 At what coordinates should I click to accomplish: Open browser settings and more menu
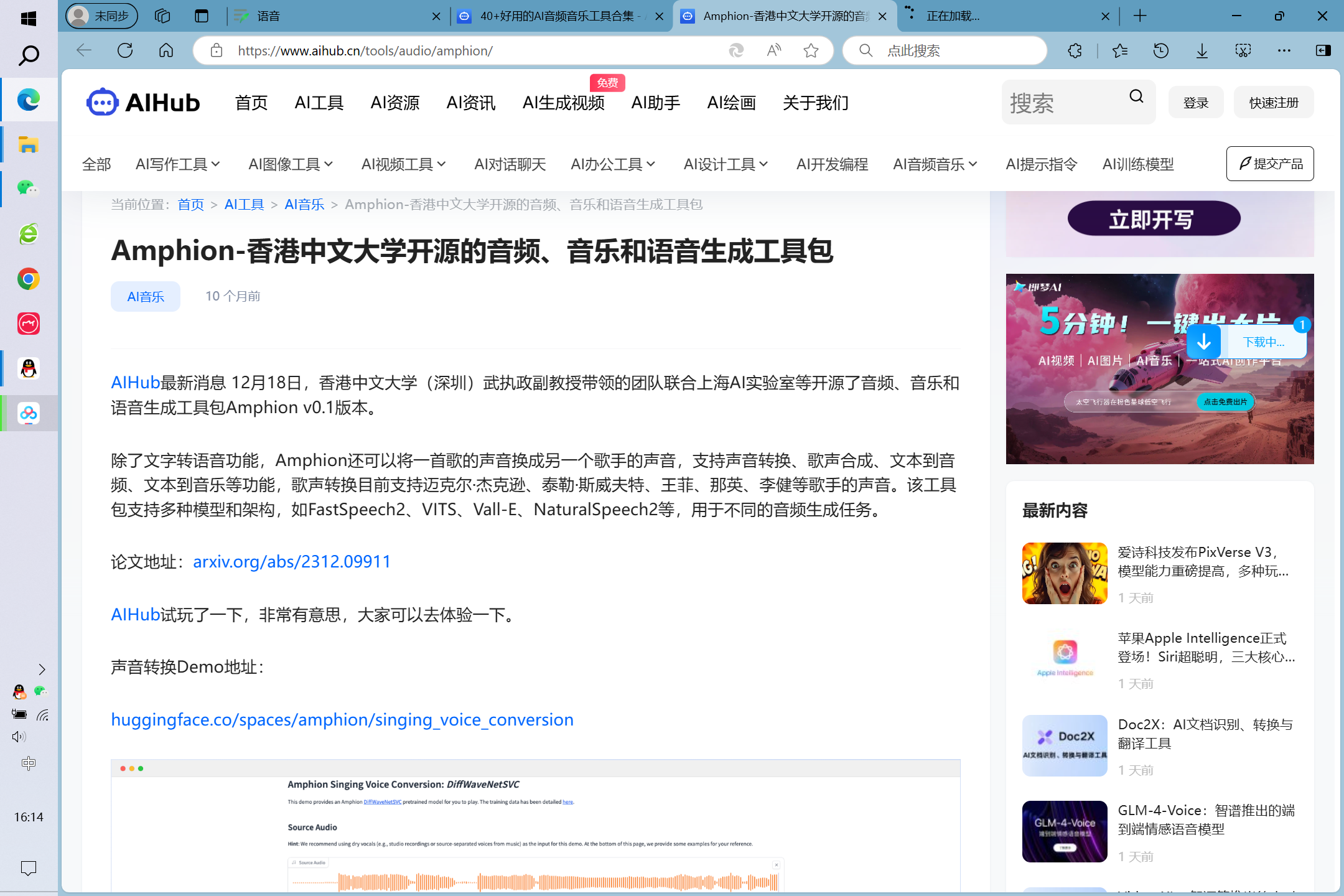(x=1284, y=50)
